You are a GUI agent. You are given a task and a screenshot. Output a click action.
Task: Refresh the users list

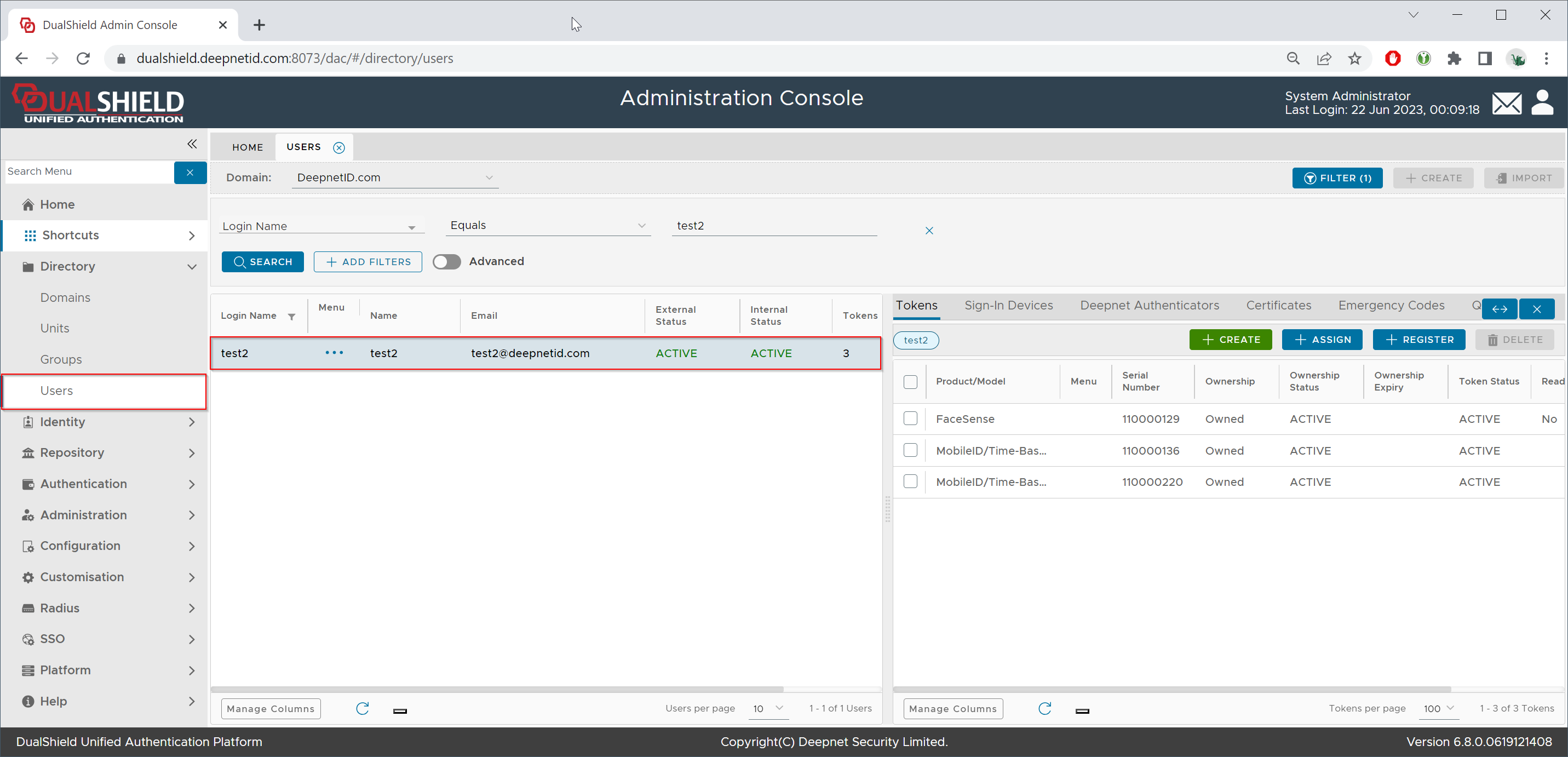(x=362, y=708)
